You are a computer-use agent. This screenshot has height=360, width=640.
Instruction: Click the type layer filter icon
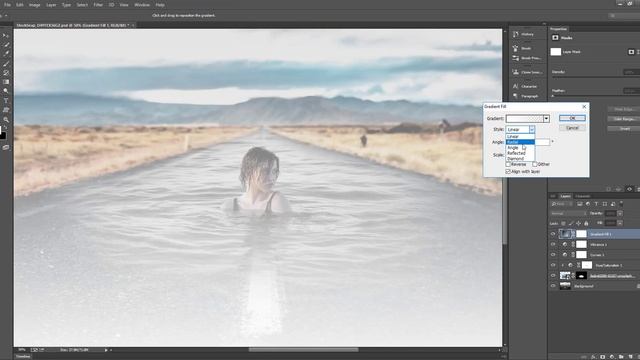[x=596, y=204]
